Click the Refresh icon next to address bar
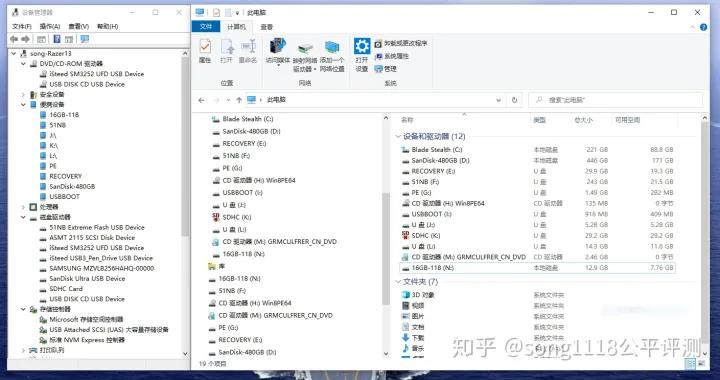 click(514, 100)
